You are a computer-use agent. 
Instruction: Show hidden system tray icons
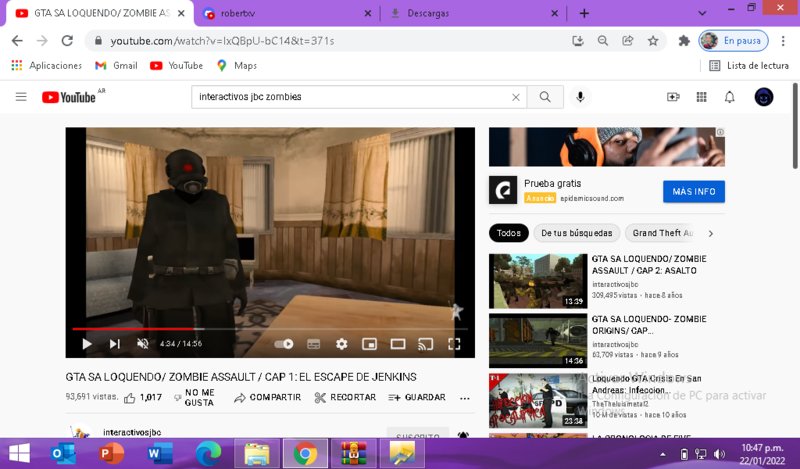pos(663,454)
